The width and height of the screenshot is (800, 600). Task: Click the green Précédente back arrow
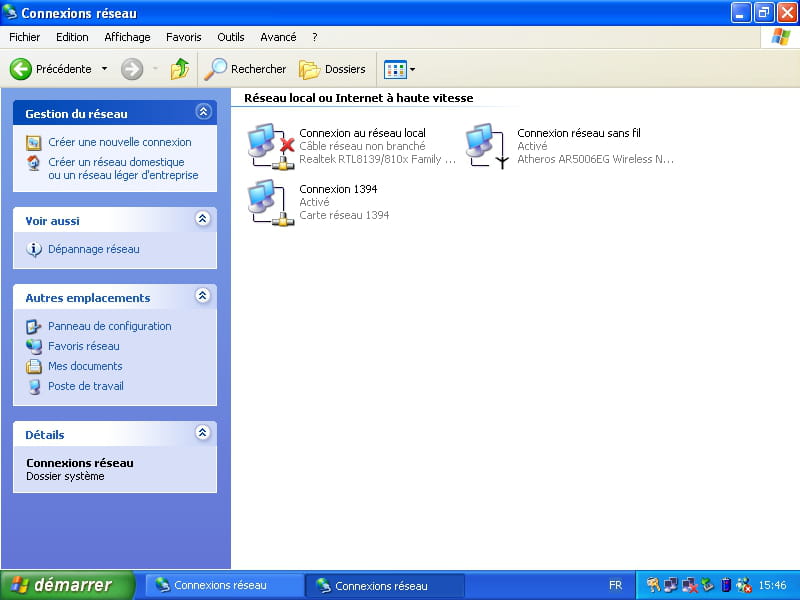click(x=21, y=69)
